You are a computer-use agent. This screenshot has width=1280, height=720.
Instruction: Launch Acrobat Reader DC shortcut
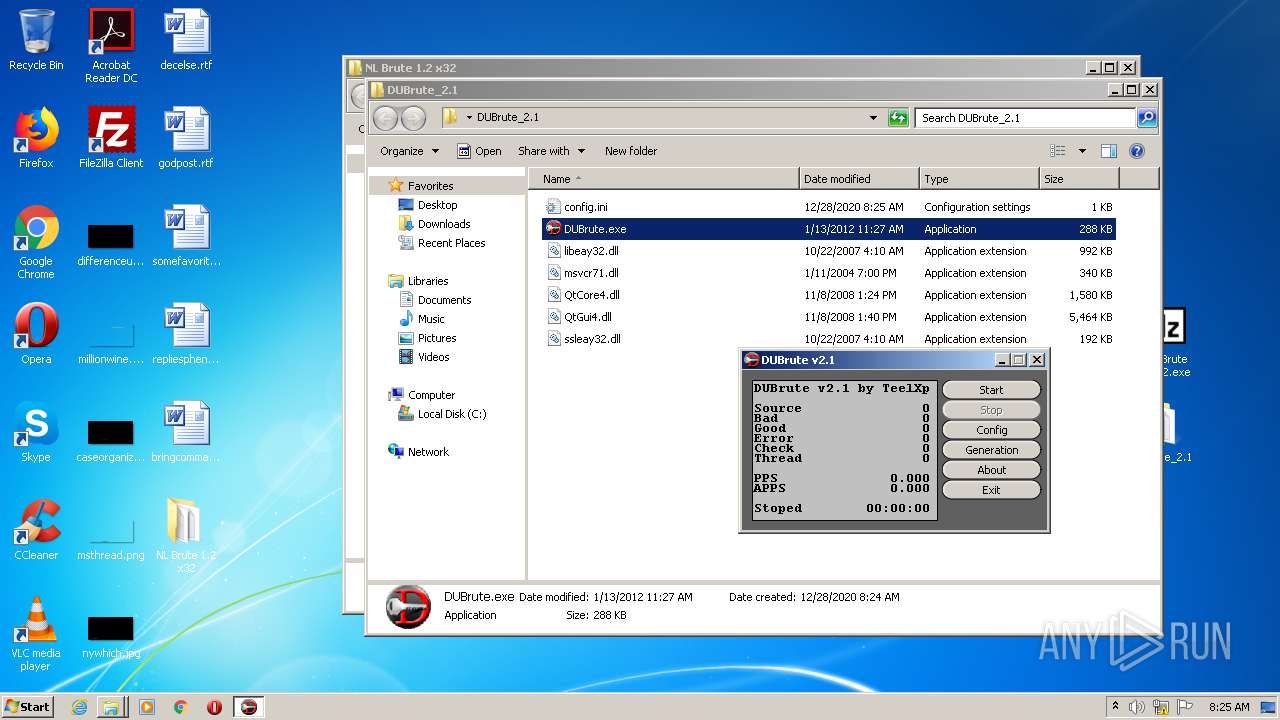coord(111,46)
